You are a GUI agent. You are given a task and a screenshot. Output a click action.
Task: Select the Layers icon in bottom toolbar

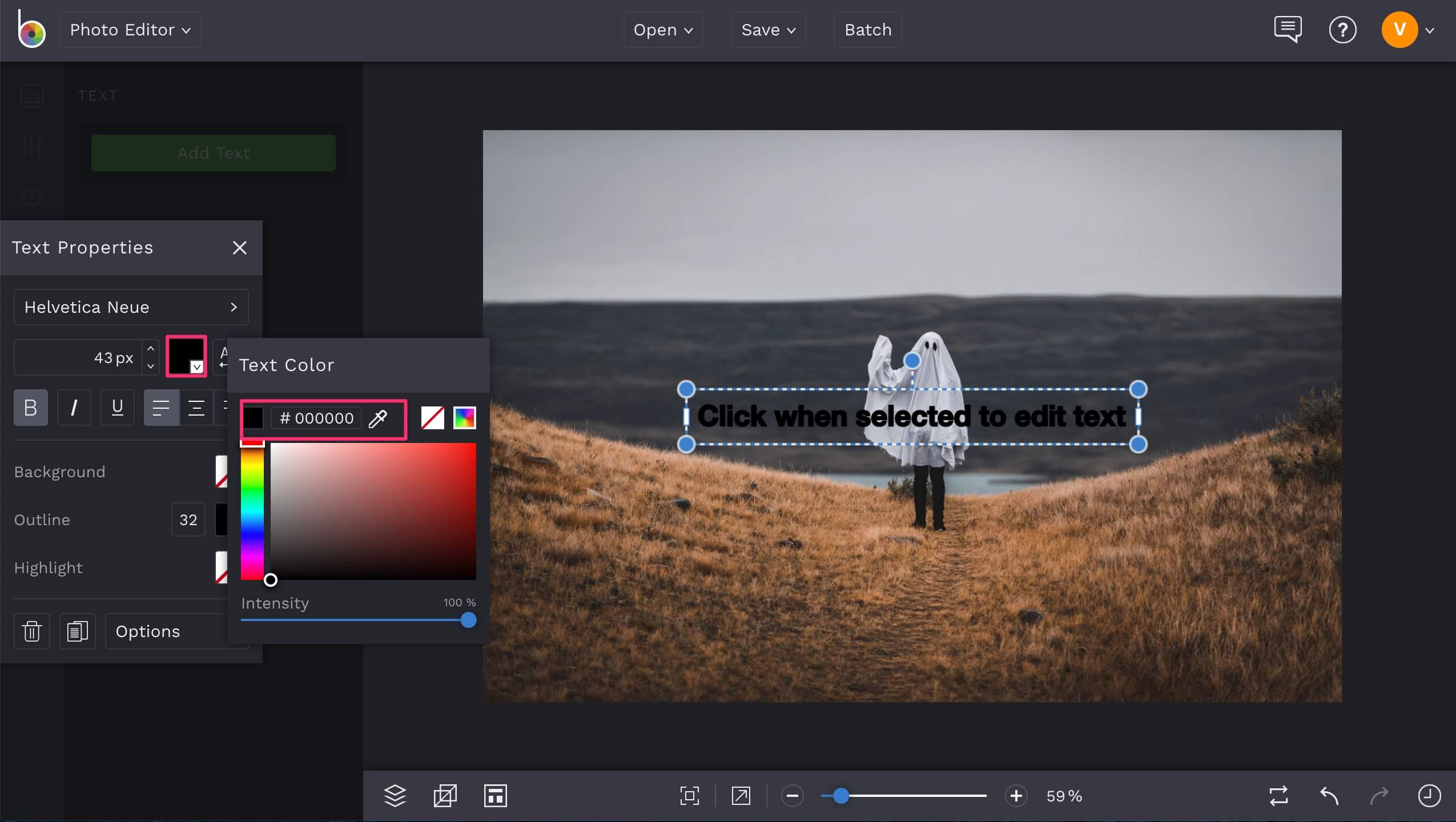(395, 795)
